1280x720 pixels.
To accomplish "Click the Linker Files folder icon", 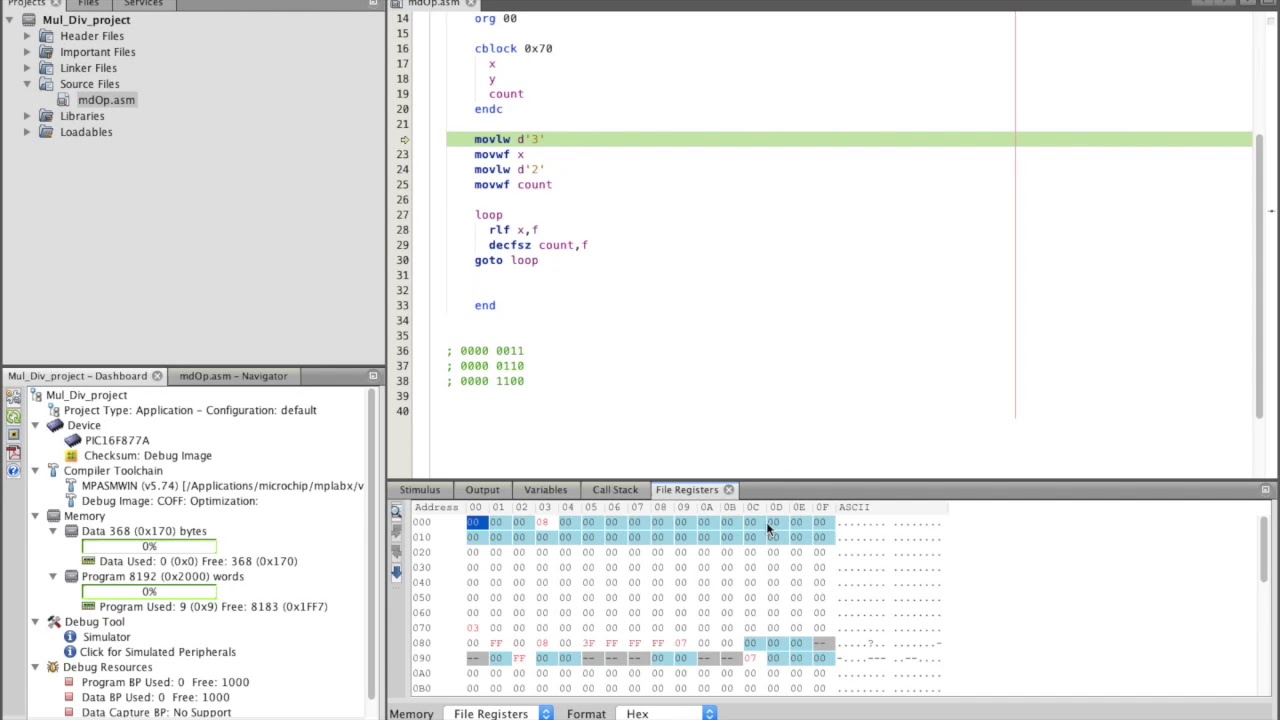I will click(x=46, y=68).
